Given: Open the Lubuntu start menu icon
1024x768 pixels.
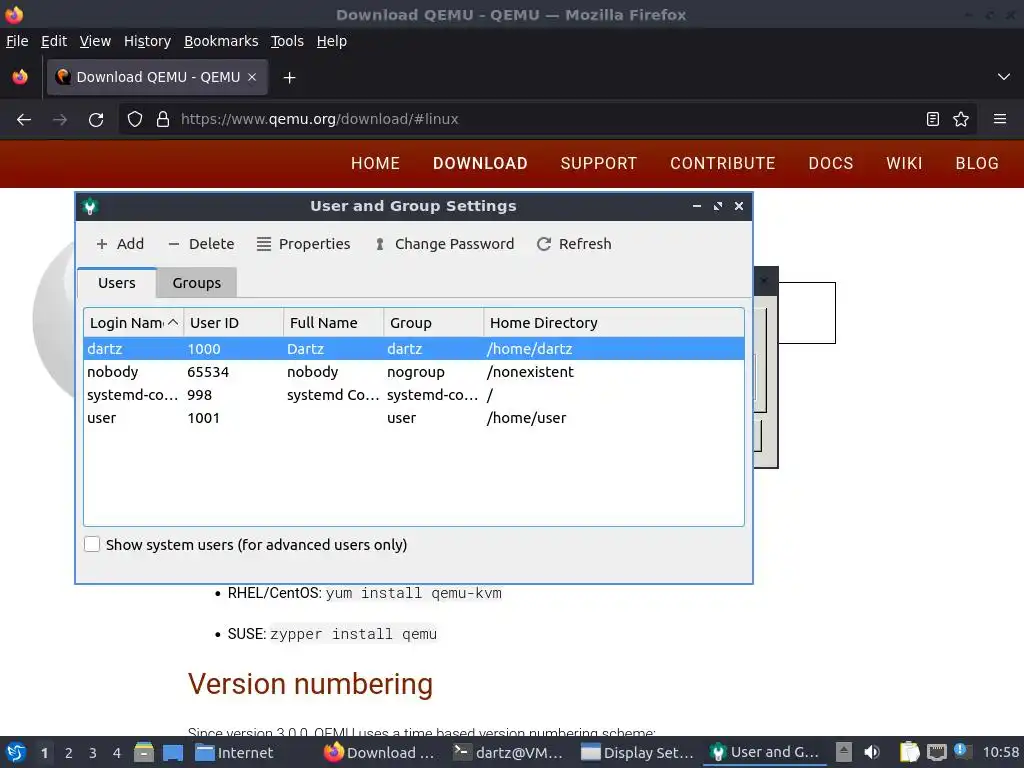Looking at the screenshot, I should pyautogui.click(x=16, y=753).
